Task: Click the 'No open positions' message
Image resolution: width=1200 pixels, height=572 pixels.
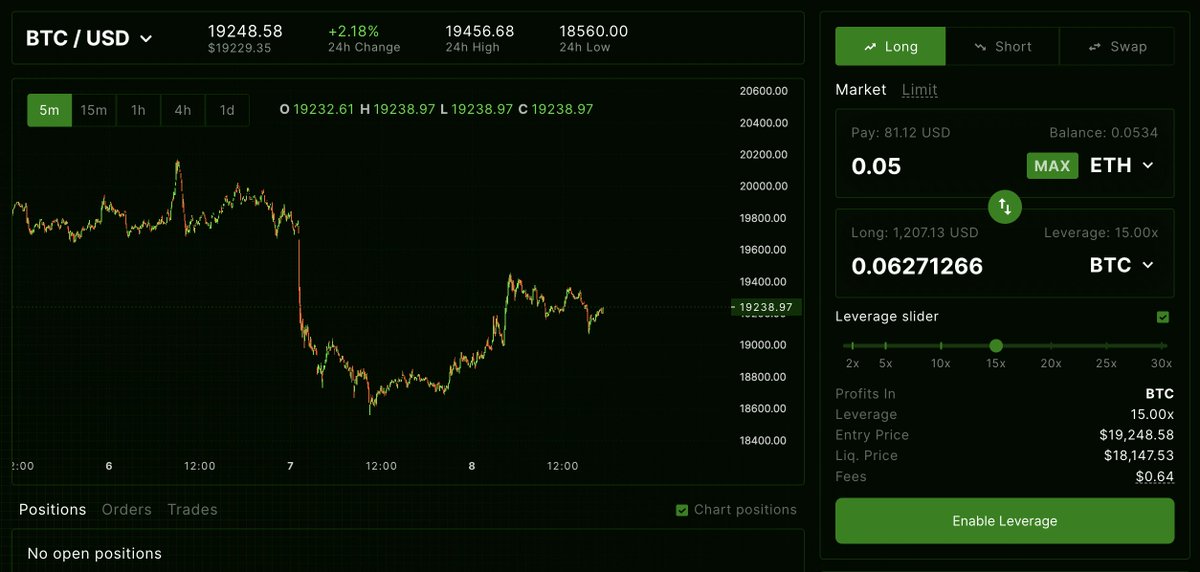Action: pos(94,553)
